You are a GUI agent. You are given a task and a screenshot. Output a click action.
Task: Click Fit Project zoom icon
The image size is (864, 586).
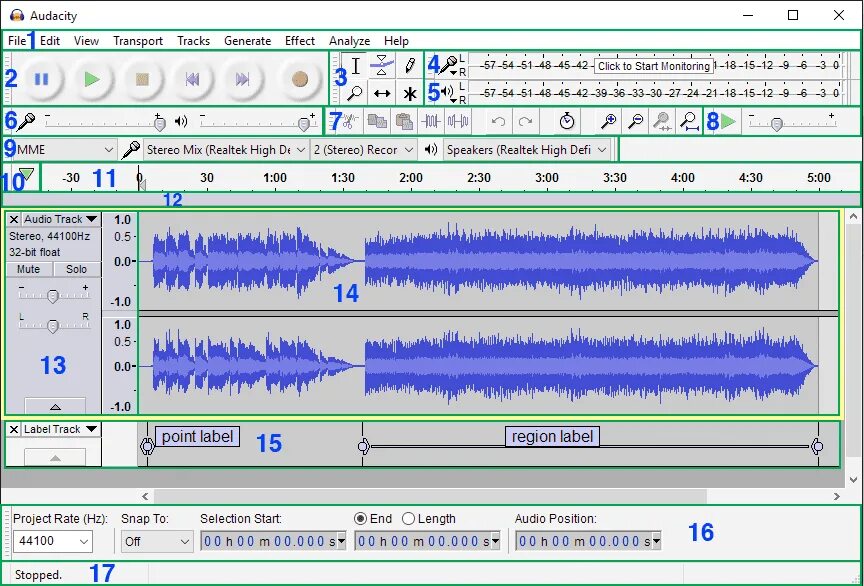click(689, 121)
